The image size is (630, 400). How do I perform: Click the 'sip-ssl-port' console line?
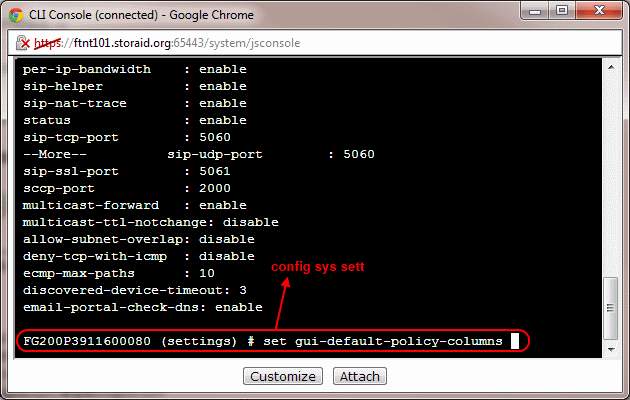[127, 171]
